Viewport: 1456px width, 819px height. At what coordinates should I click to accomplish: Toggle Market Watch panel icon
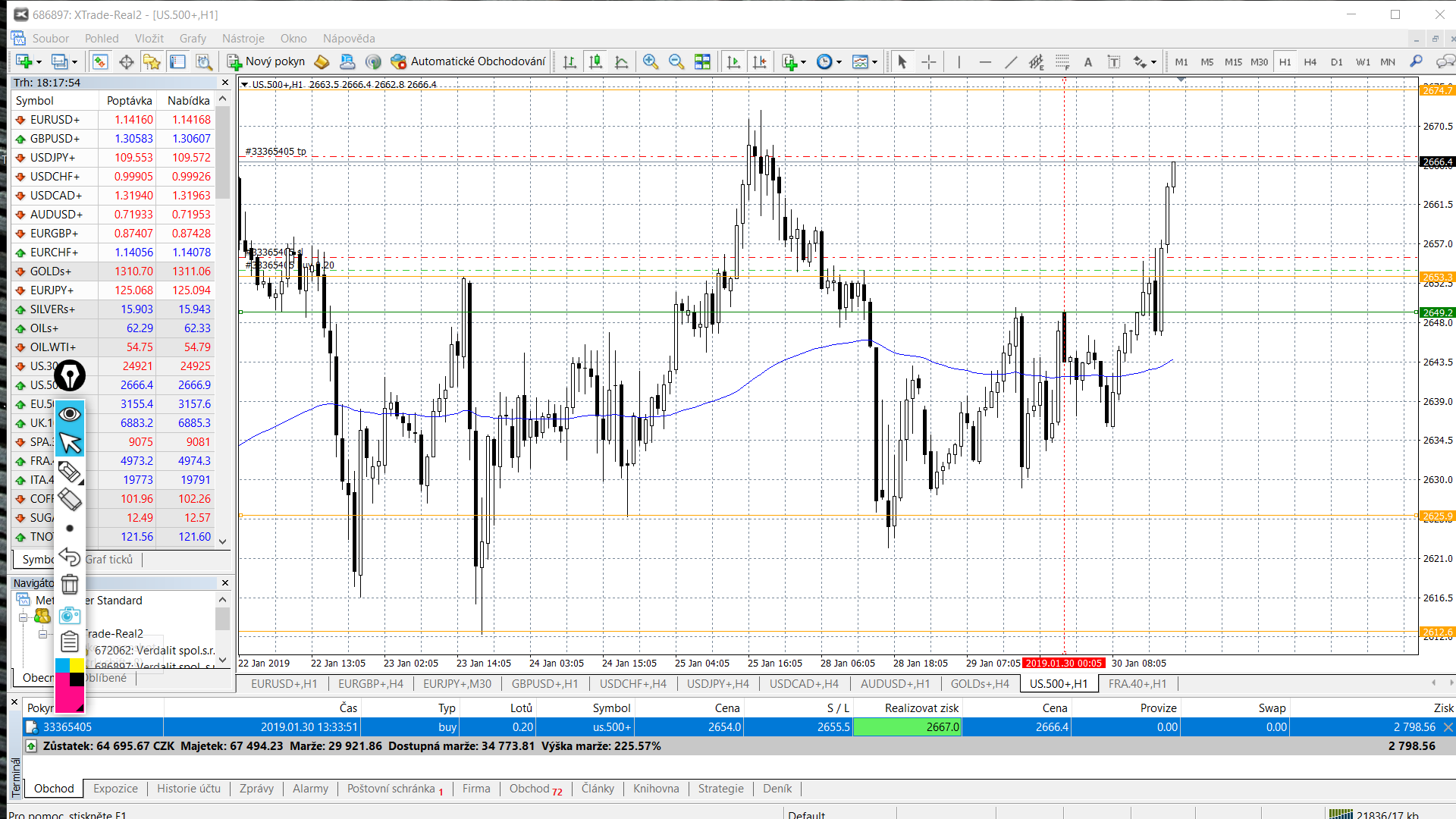coord(100,62)
